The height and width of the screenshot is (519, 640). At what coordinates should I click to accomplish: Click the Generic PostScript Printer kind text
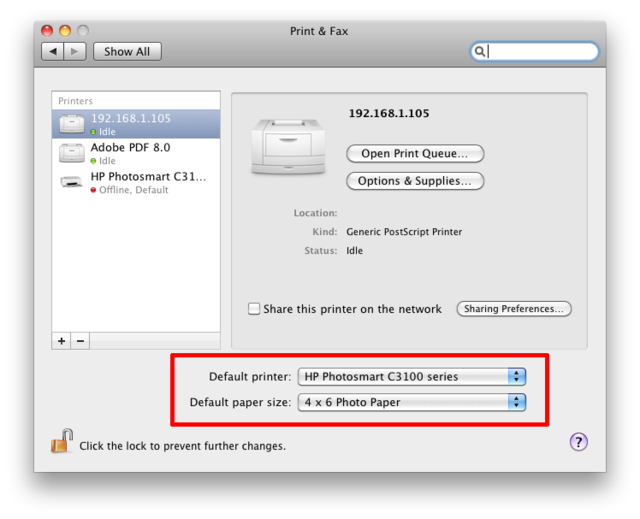click(404, 232)
